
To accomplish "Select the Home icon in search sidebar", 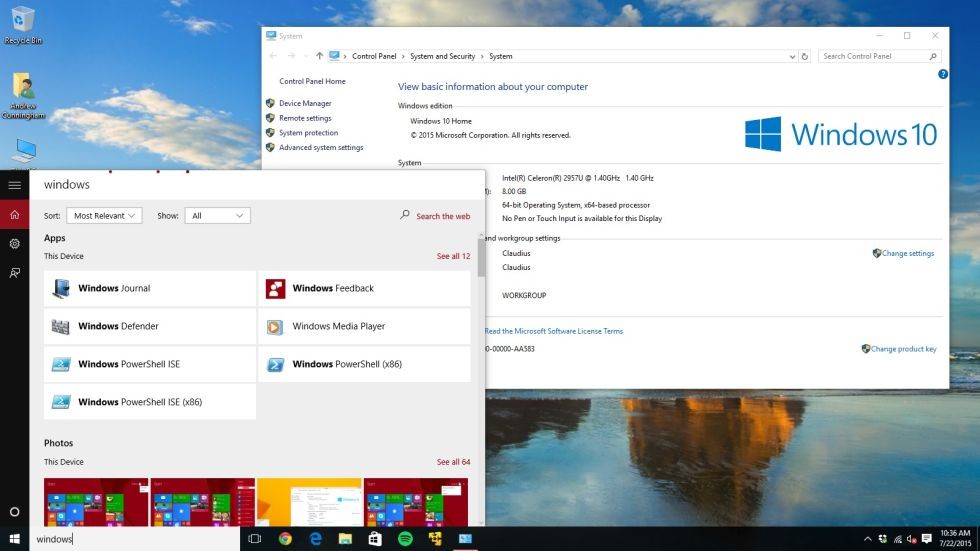I will (14, 215).
